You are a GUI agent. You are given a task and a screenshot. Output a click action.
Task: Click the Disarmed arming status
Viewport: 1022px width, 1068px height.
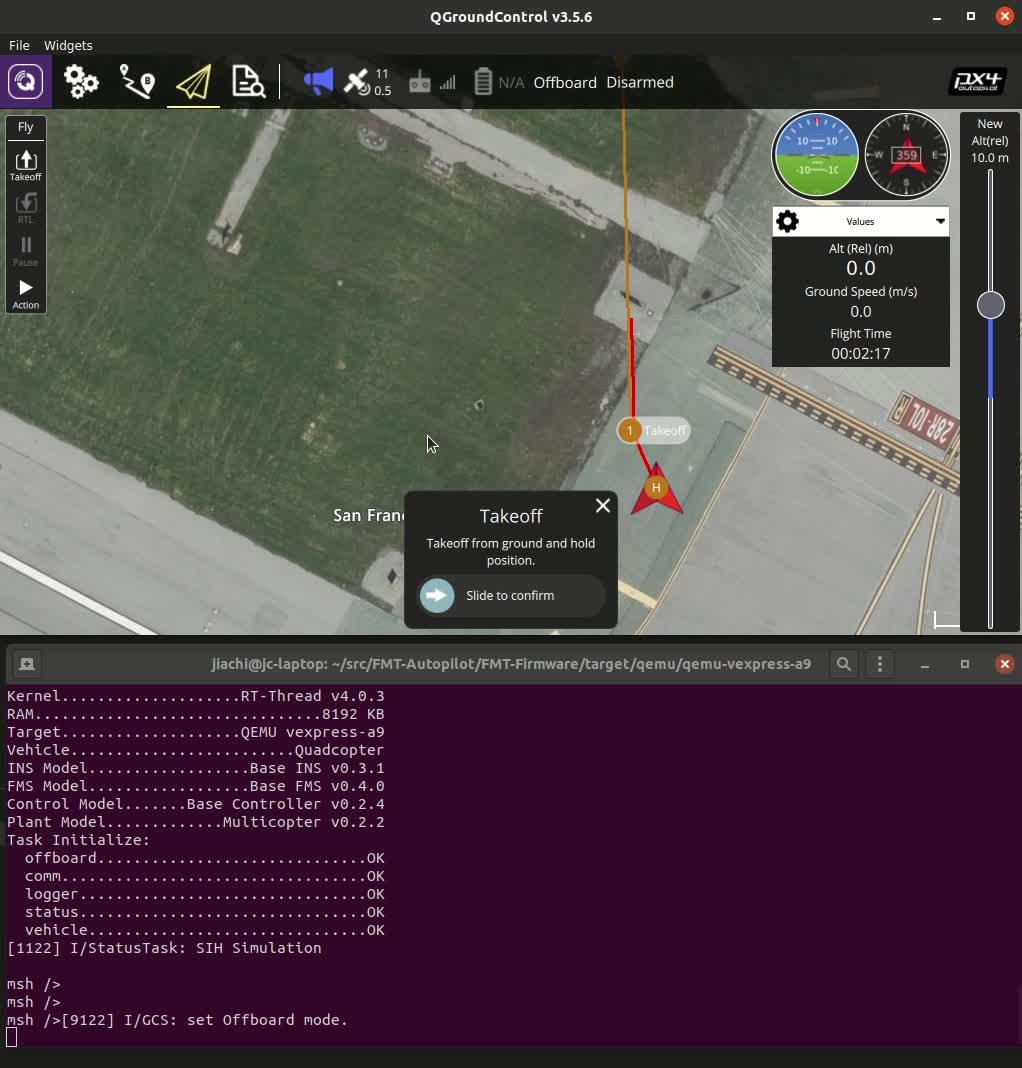pyautogui.click(x=639, y=82)
